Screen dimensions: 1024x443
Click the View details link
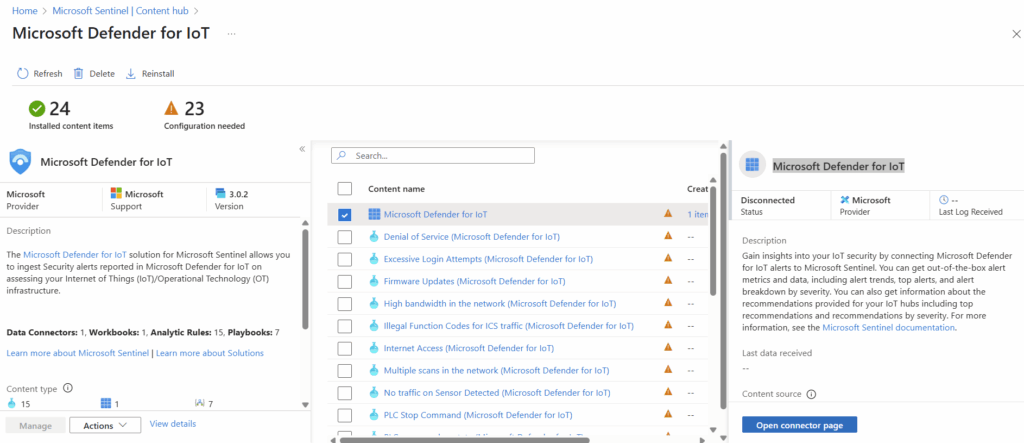[172, 423]
